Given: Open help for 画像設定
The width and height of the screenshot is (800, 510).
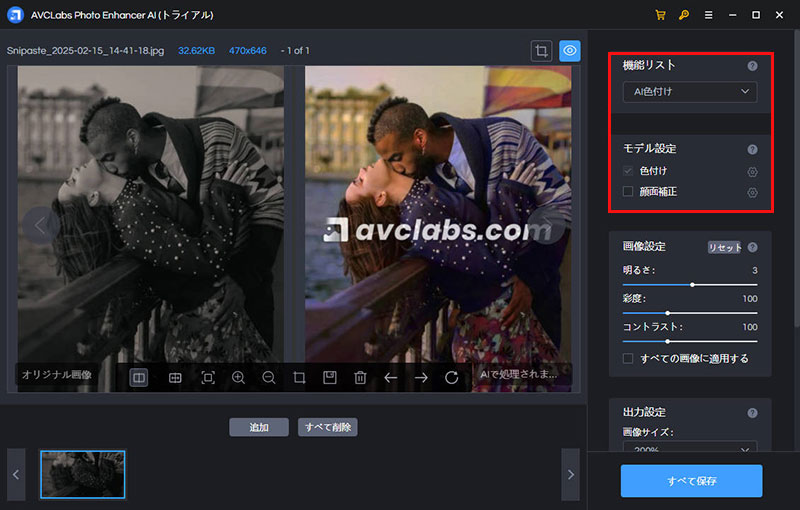Looking at the screenshot, I should point(752,247).
